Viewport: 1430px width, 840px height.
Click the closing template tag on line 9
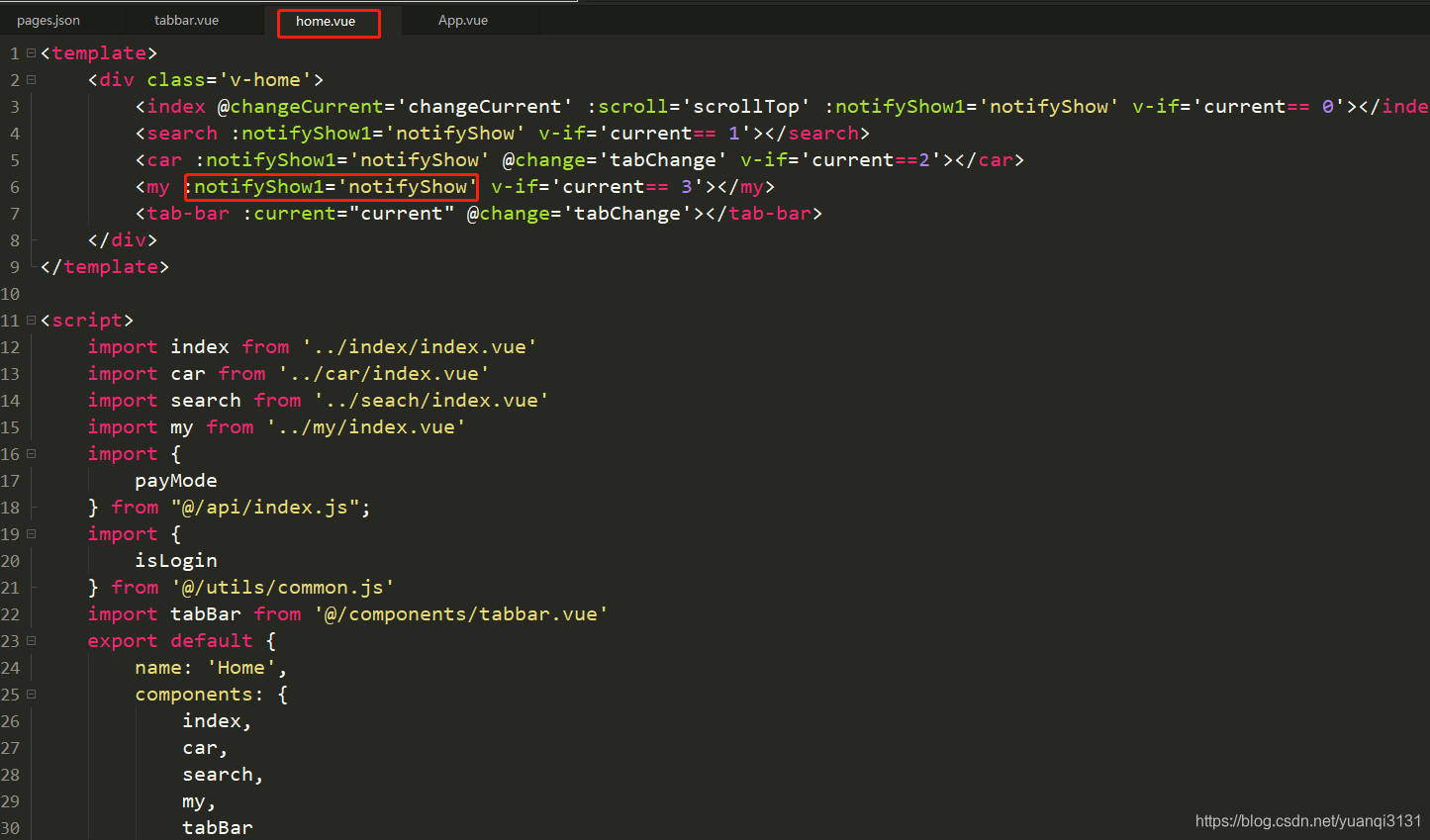click(x=105, y=267)
